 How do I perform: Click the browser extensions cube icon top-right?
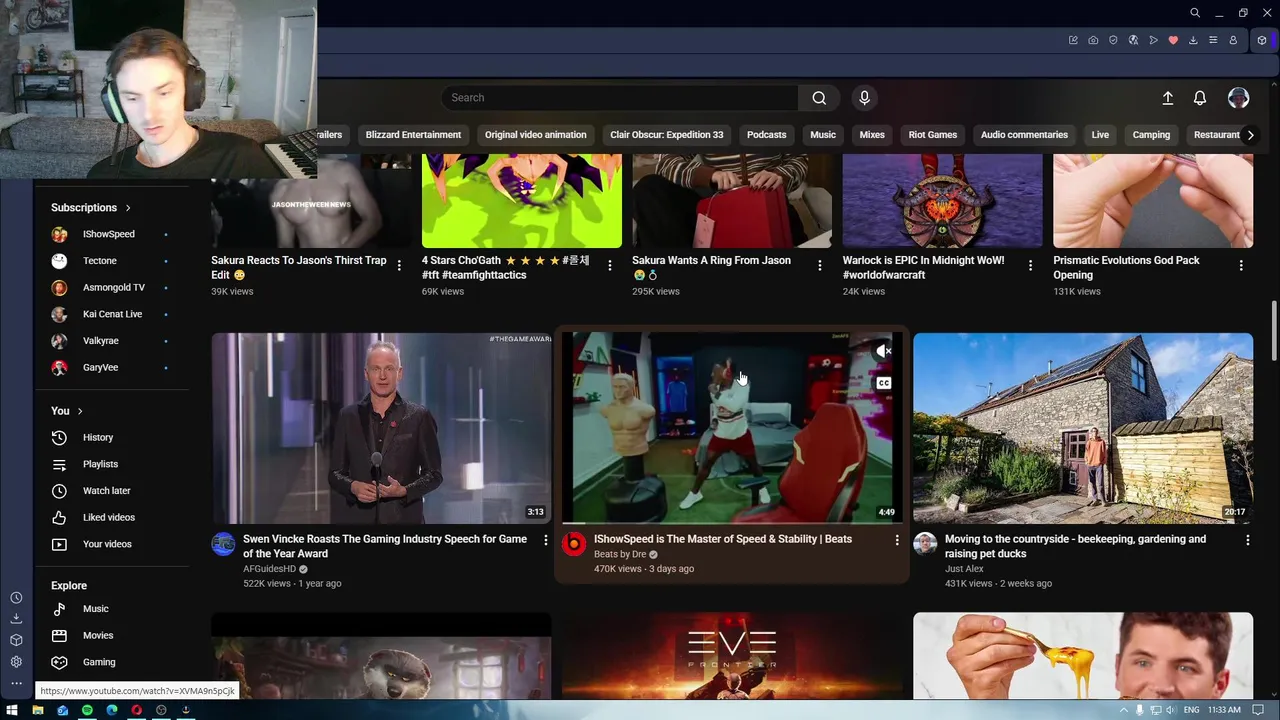(x=1262, y=40)
